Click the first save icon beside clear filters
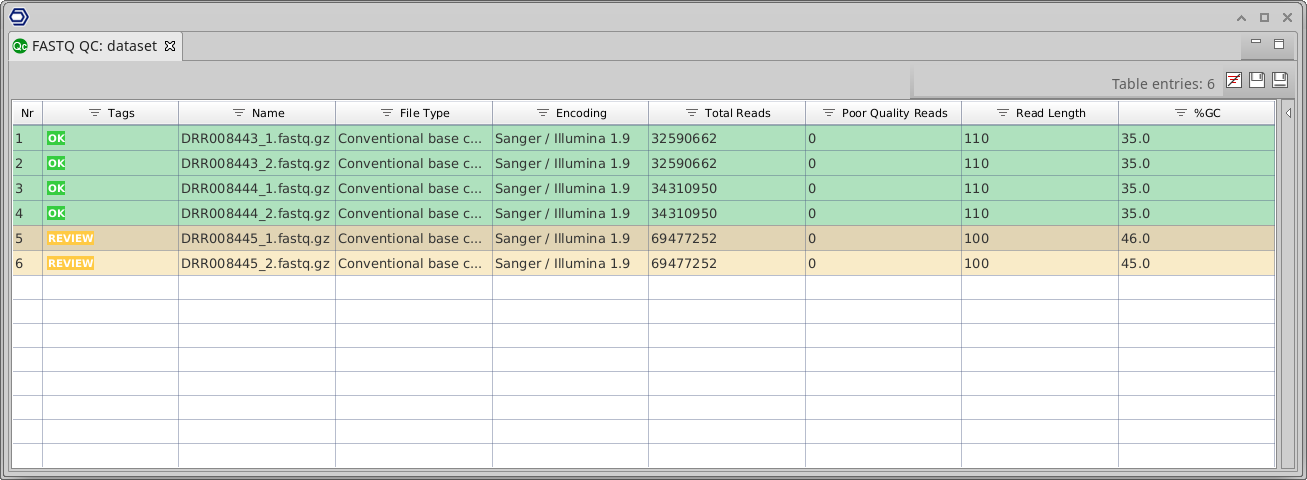The height and width of the screenshot is (480, 1307). [x=1257, y=80]
